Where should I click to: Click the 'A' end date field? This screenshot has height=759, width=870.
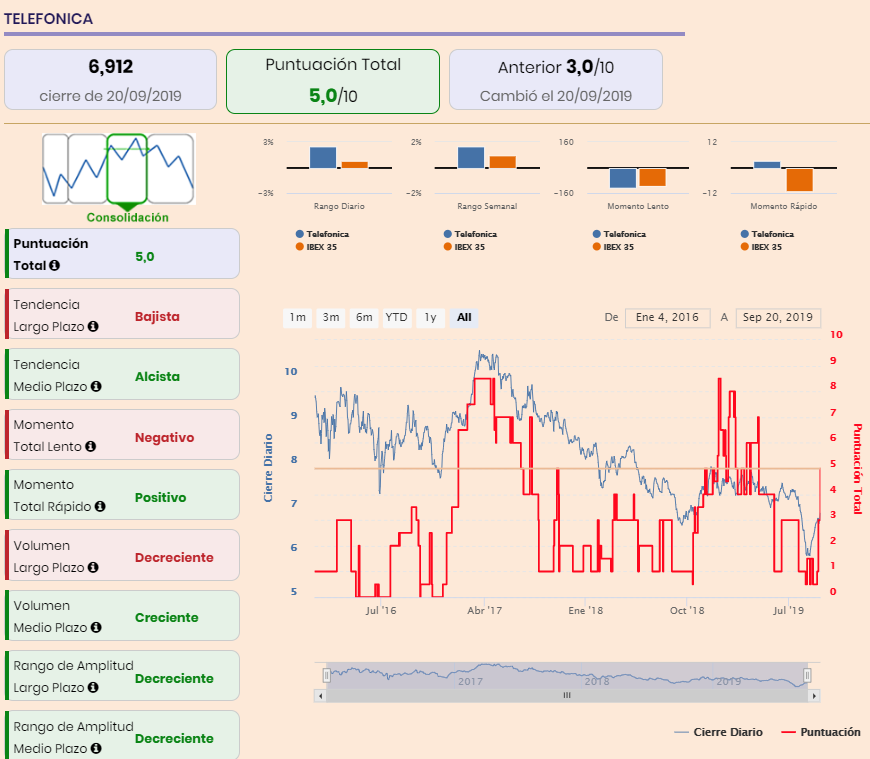(778, 318)
